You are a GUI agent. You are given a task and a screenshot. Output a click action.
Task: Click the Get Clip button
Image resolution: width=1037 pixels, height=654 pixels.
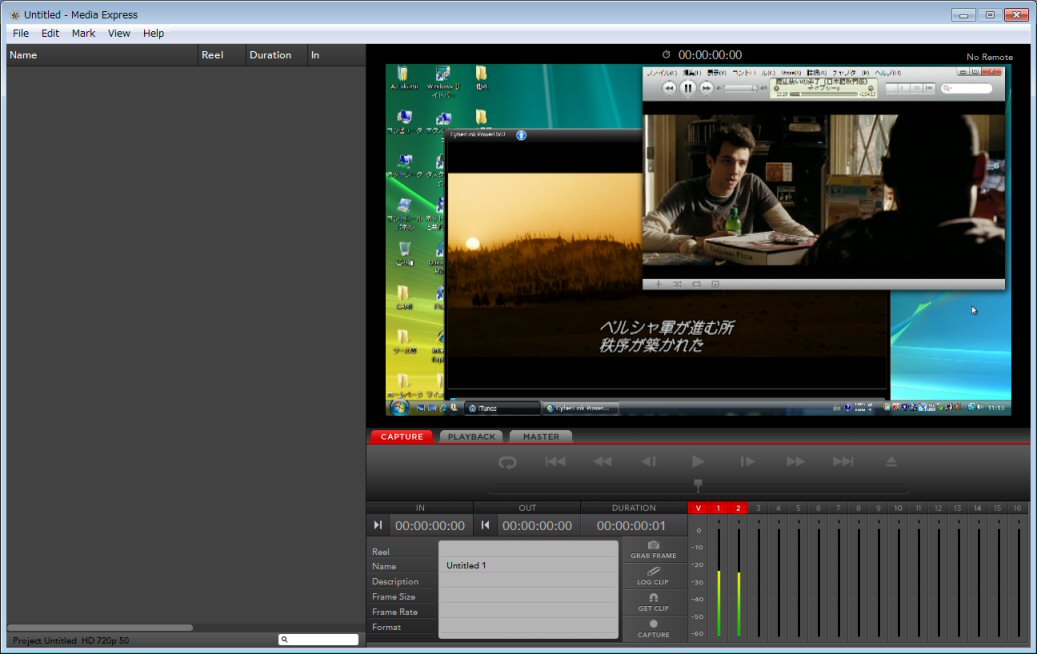pos(653,602)
